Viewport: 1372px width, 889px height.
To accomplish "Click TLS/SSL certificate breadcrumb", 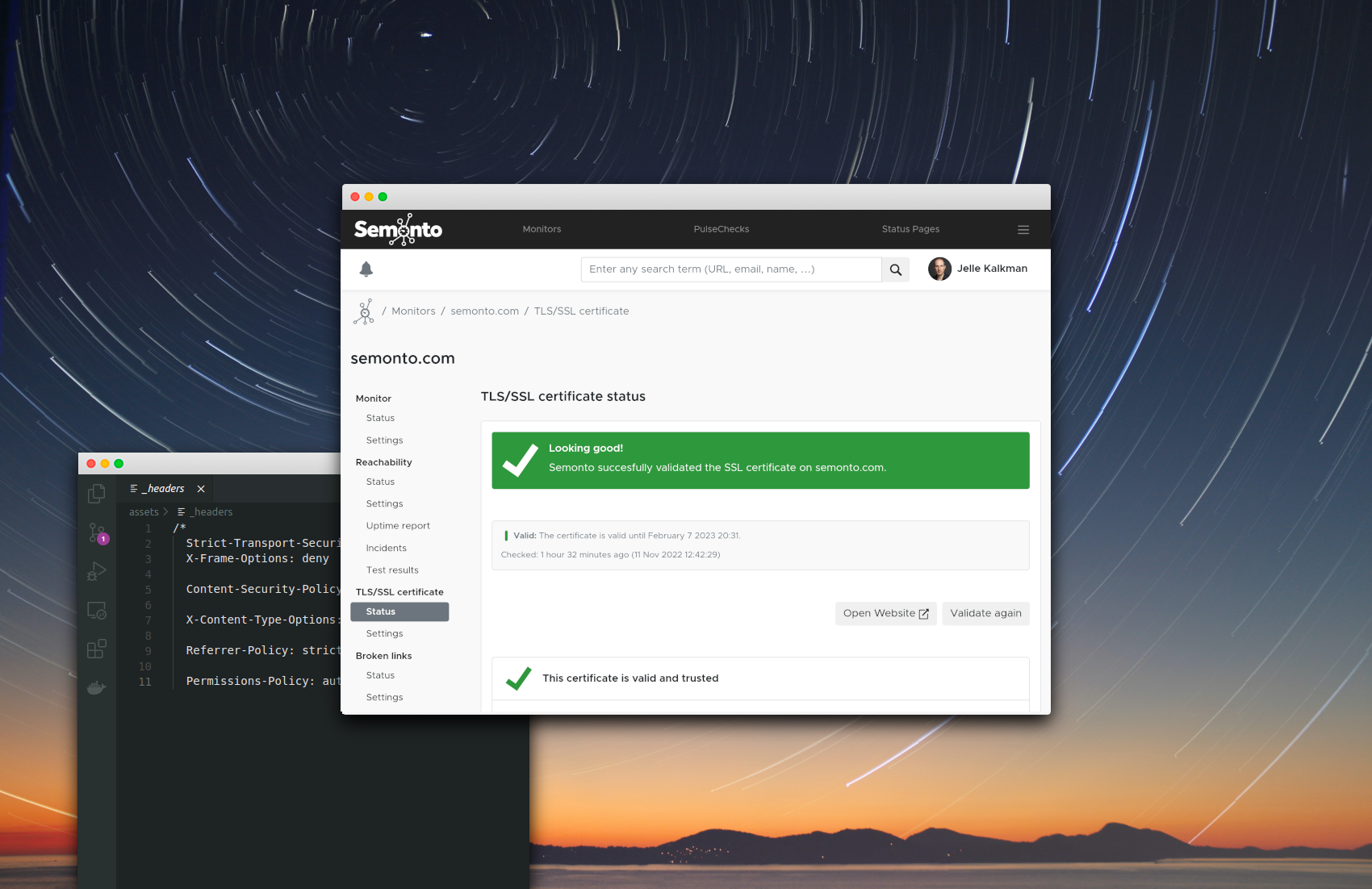I will [581, 311].
